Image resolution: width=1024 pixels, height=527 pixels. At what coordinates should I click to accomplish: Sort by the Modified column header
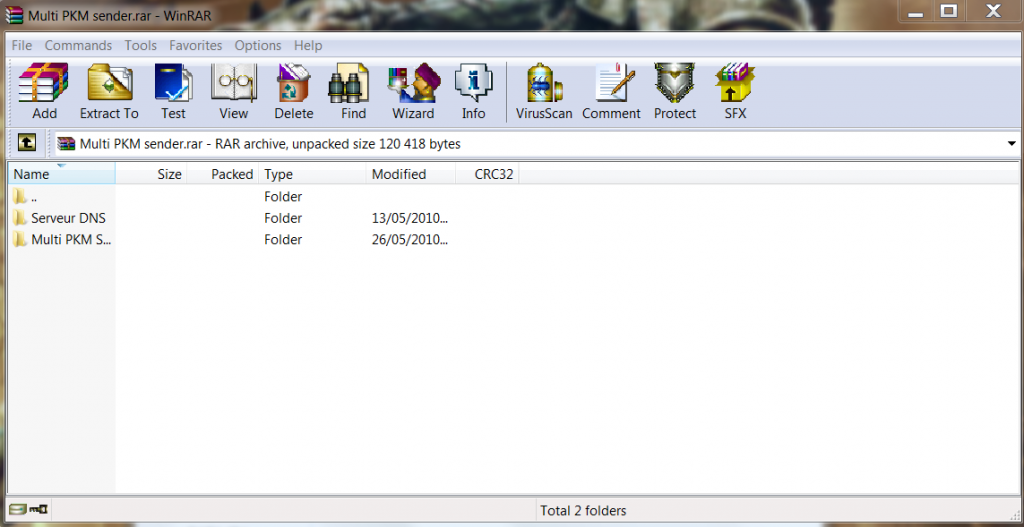click(x=411, y=174)
